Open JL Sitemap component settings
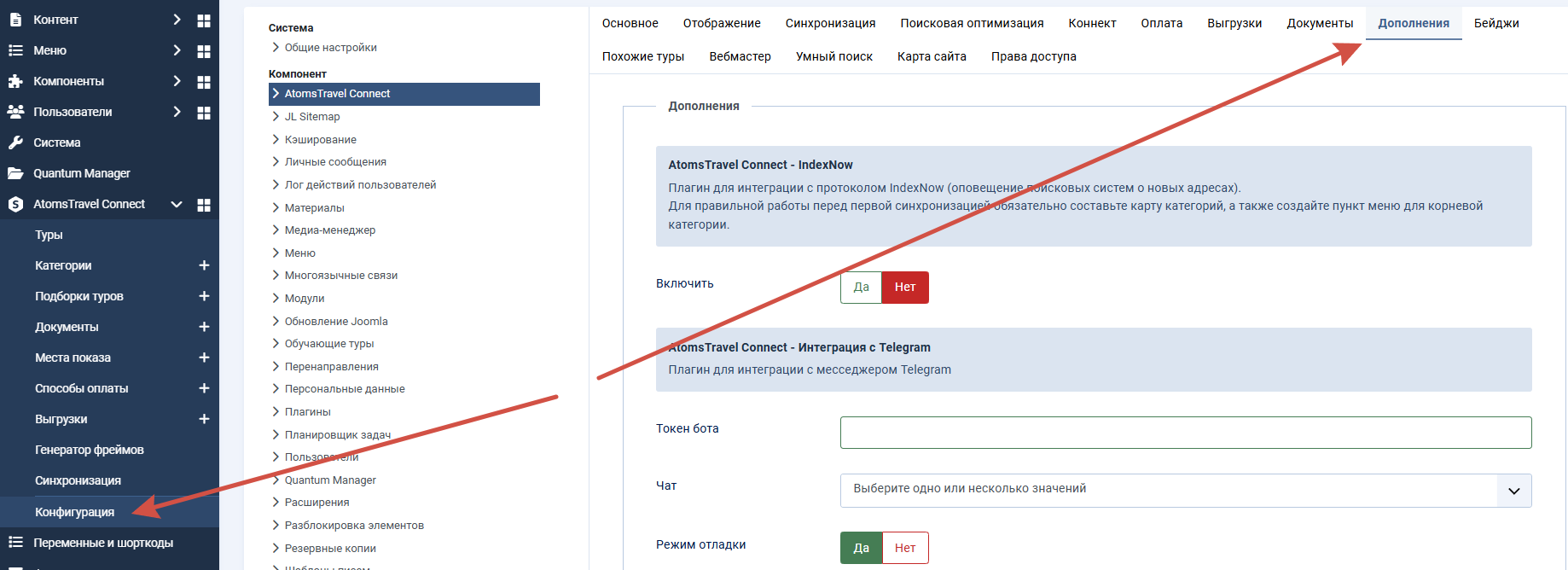 312,117
